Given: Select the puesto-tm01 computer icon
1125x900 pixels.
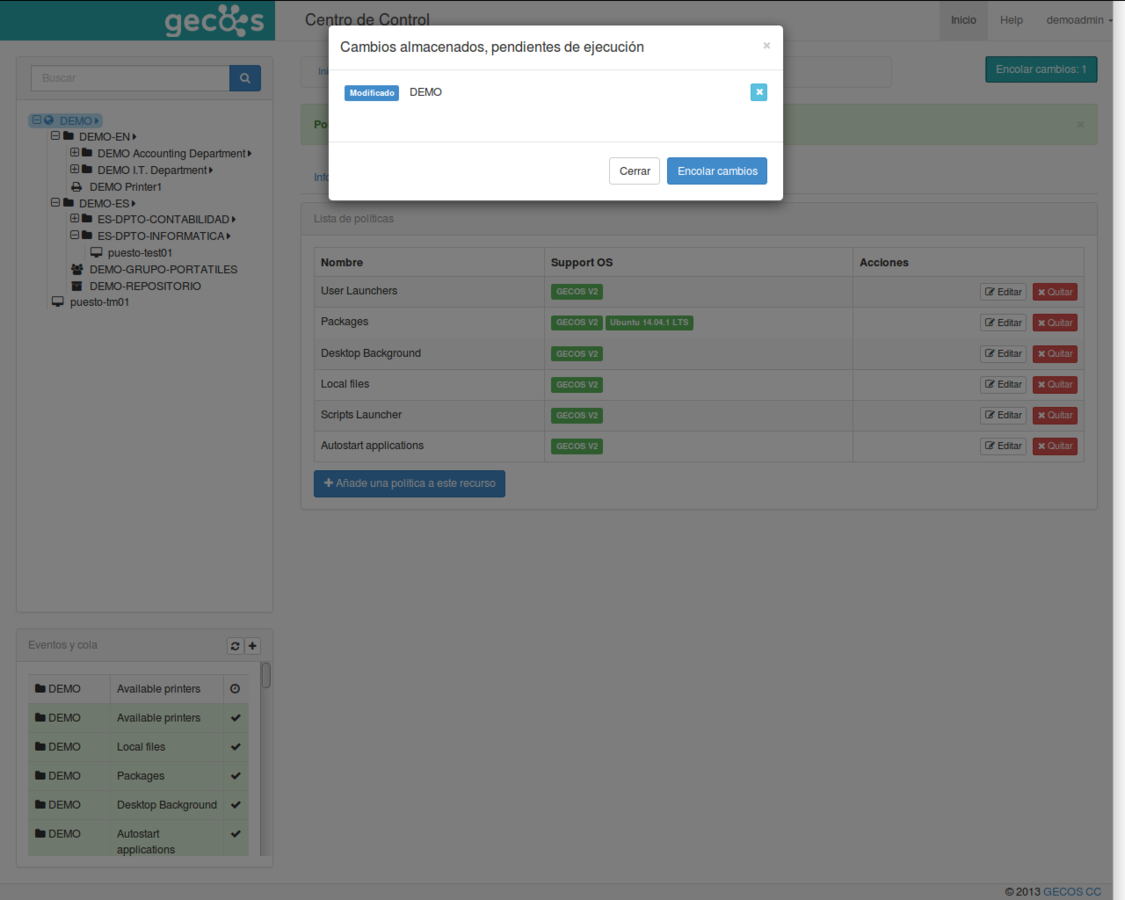Looking at the screenshot, I should (x=57, y=302).
